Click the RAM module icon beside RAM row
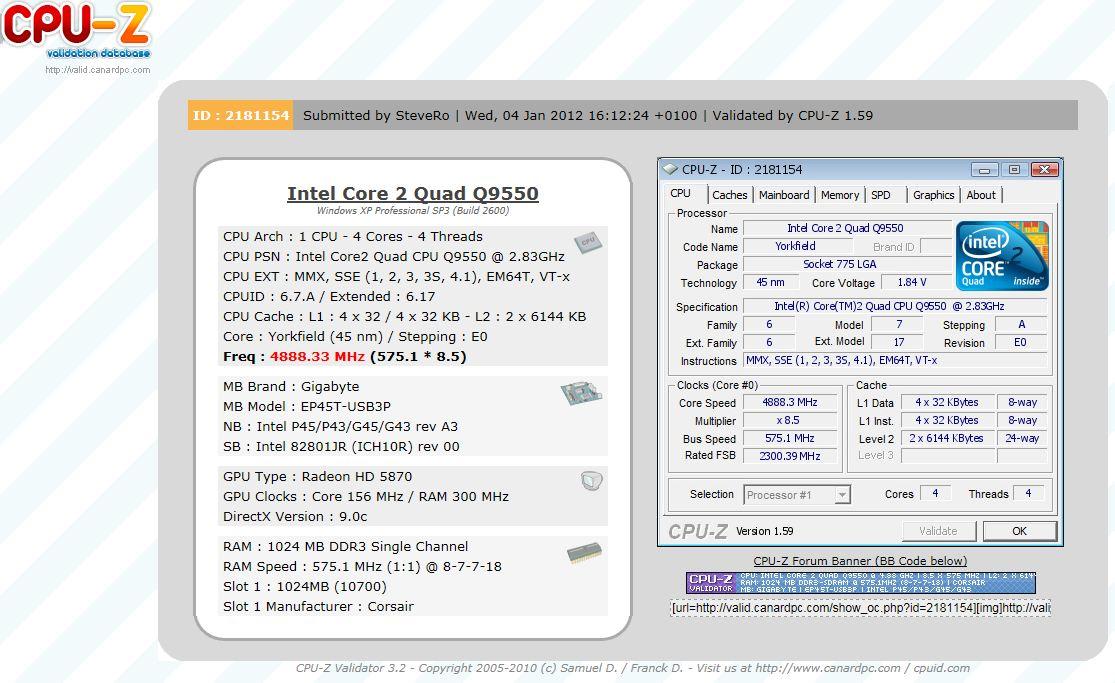The image size is (1115, 683). [584, 553]
